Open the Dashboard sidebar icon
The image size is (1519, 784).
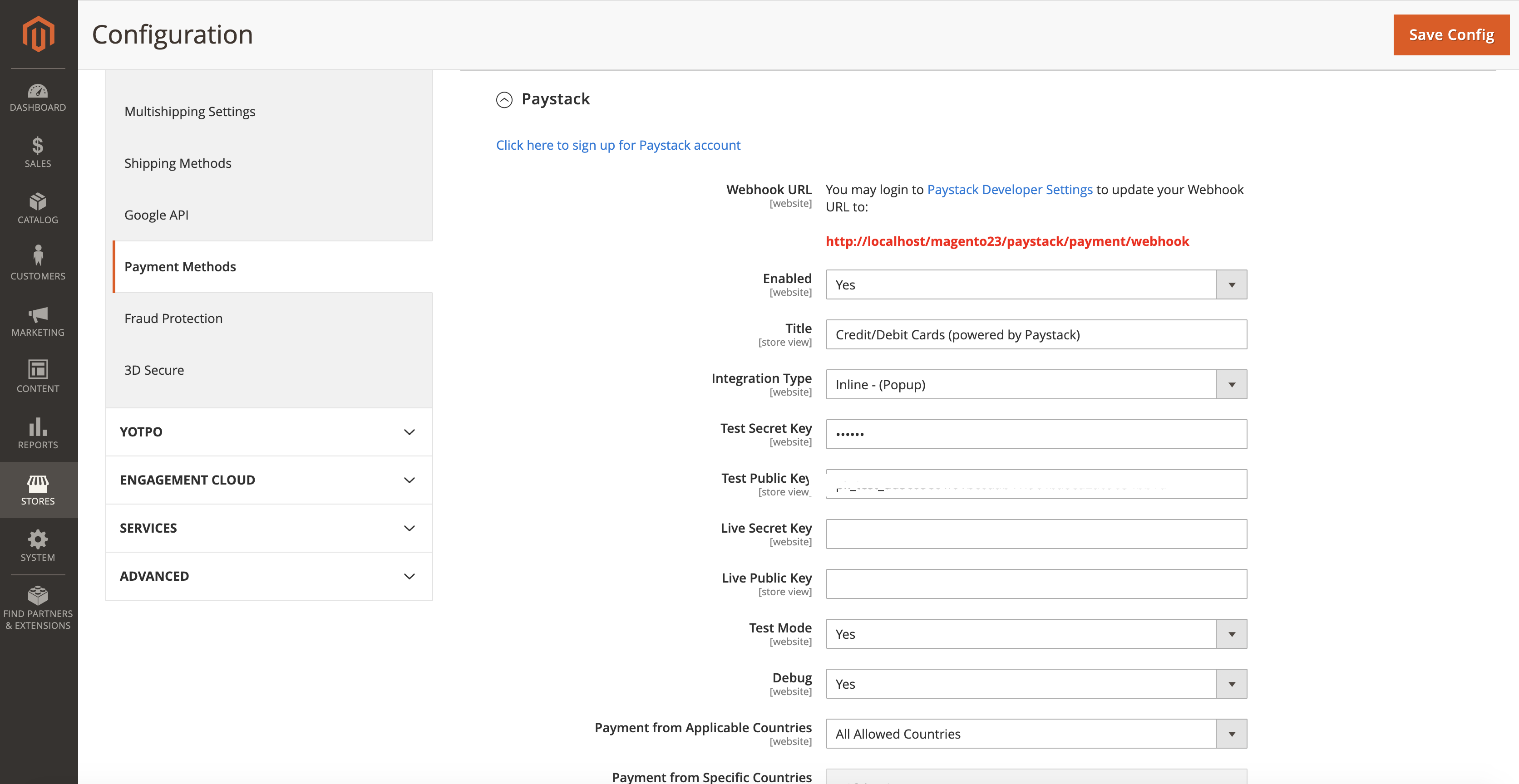pyautogui.click(x=38, y=98)
